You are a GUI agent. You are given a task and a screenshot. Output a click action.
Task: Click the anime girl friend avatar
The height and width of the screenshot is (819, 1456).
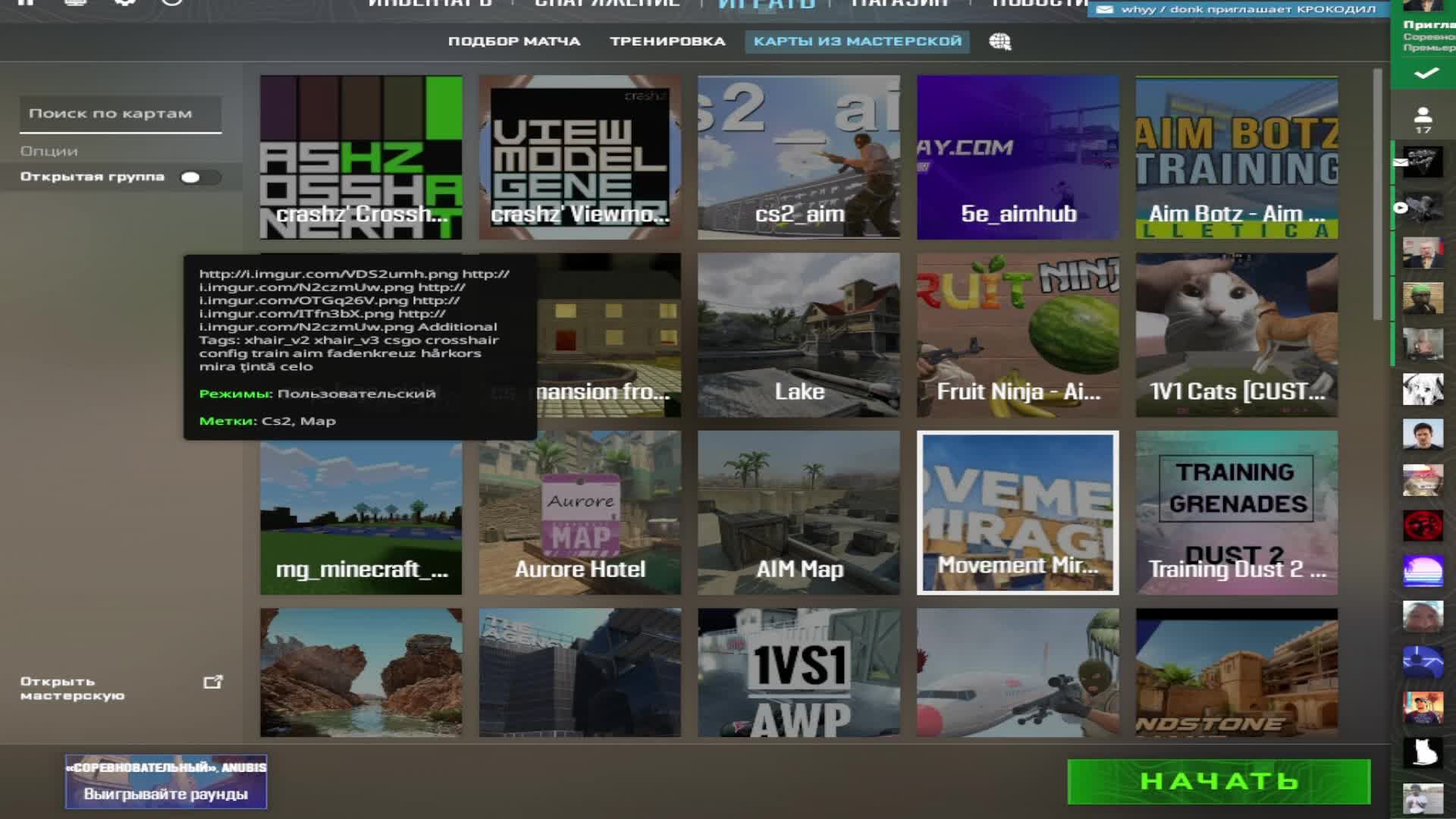1423,389
